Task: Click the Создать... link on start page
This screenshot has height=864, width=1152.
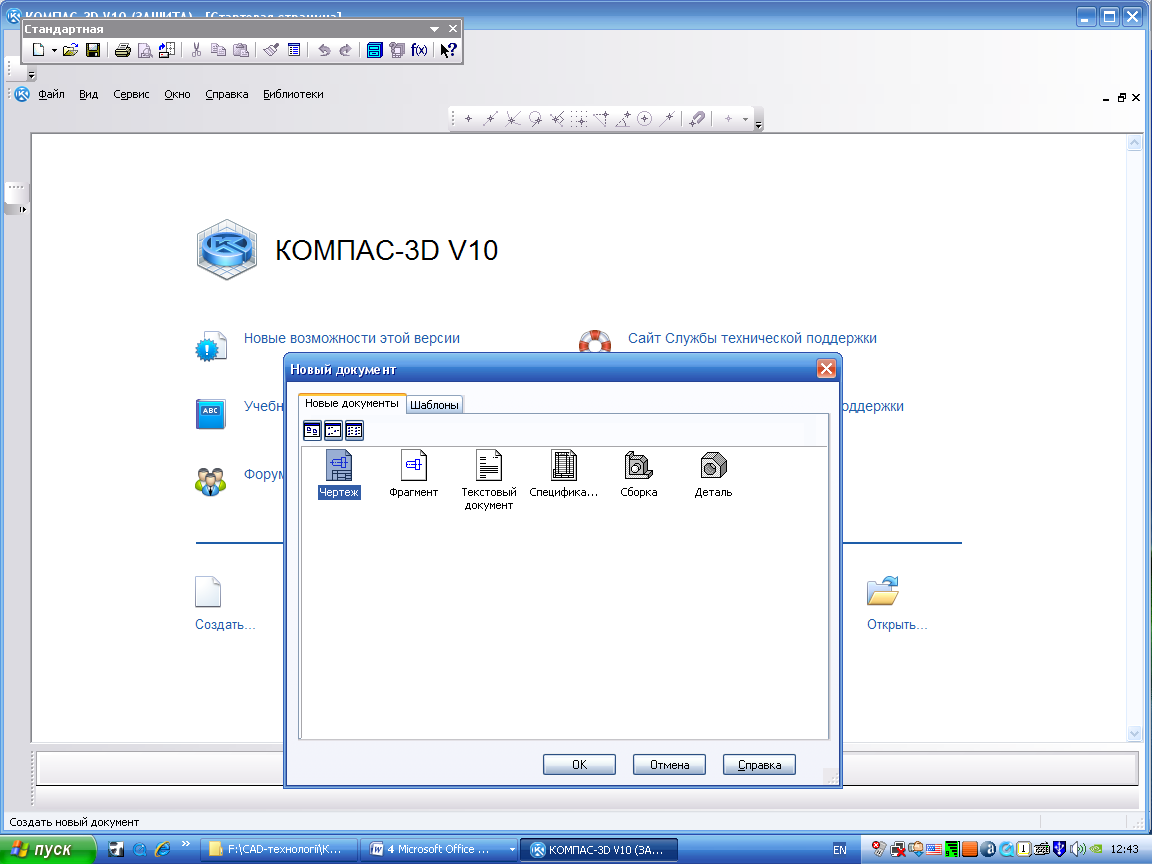Action: 225,624
